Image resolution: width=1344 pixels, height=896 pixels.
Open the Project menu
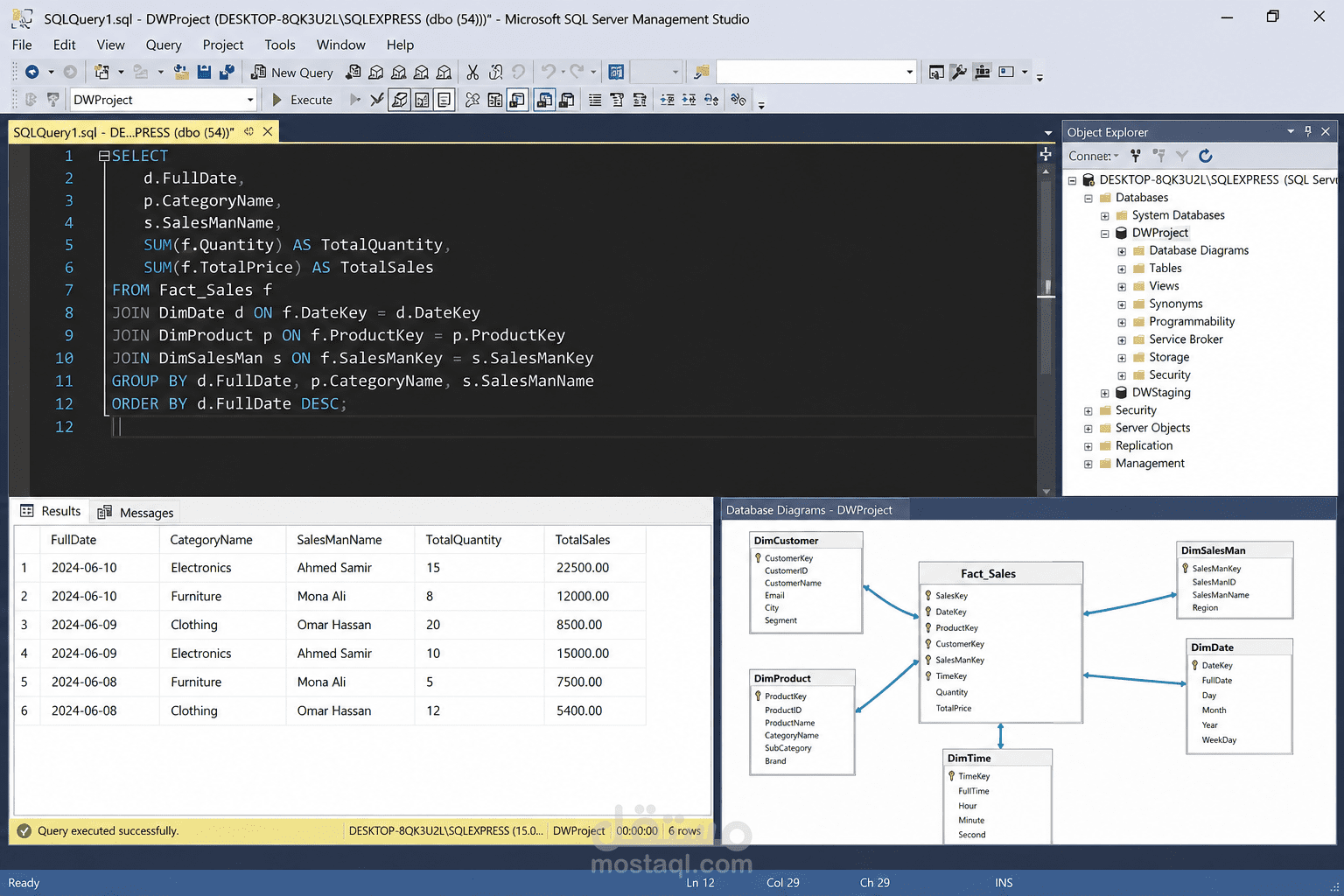(x=223, y=45)
